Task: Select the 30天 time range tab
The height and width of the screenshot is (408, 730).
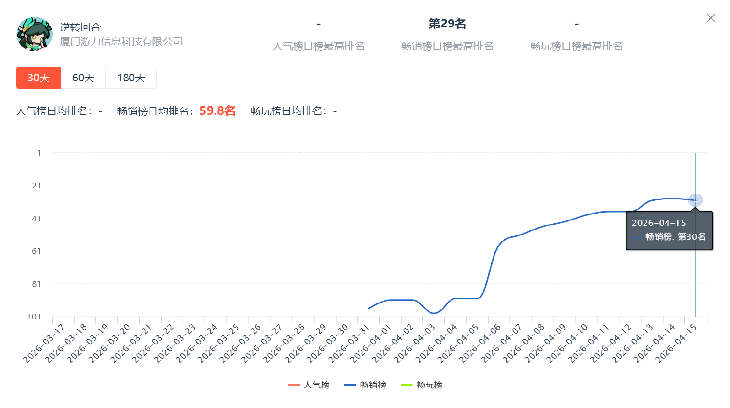Action: [x=39, y=78]
